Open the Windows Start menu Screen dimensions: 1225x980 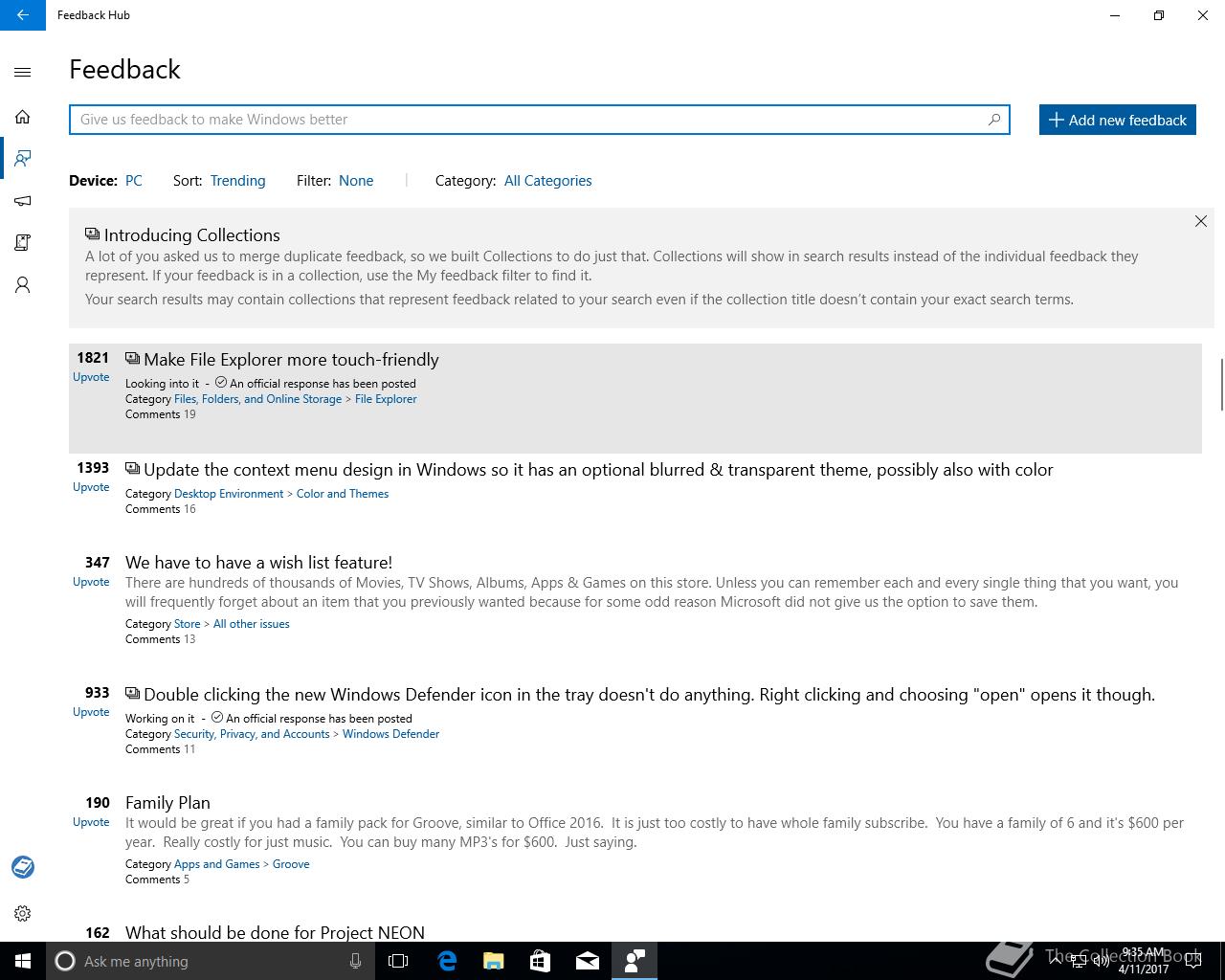23,961
